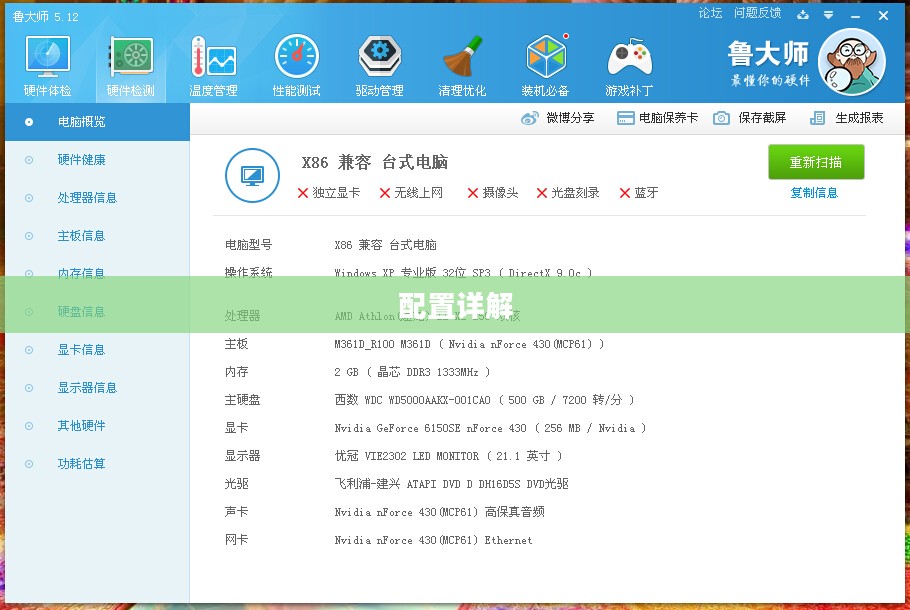Click the red X beside 独立显卡
This screenshot has width=910, height=610.
[x=302, y=193]
